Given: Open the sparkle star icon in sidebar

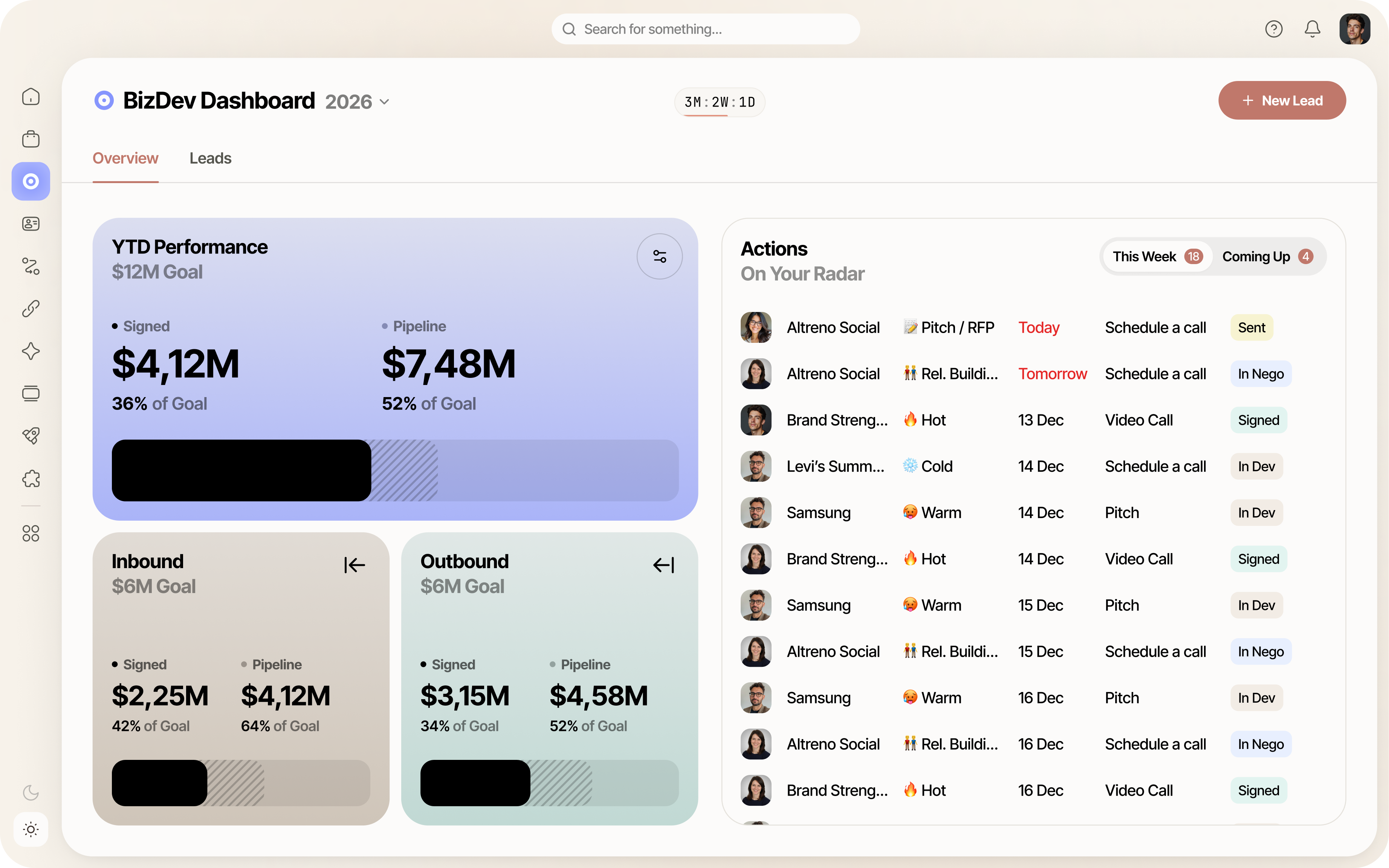Looking at the screenshot, I should (31, 351).
